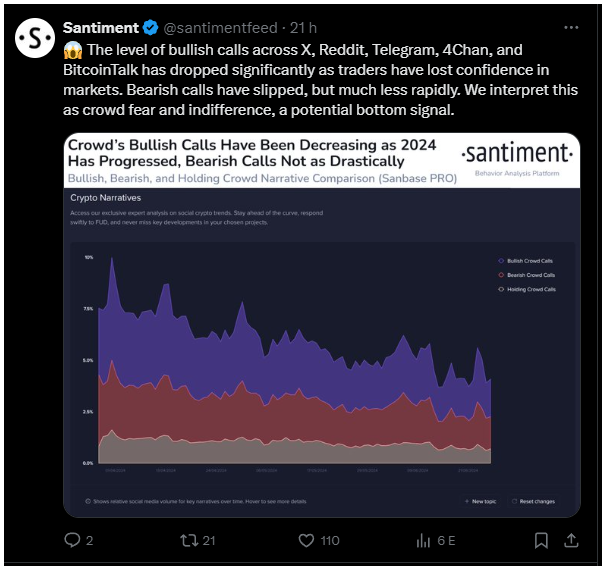Click the blue verified badge

pyautogui.click(x=150, y=28)
